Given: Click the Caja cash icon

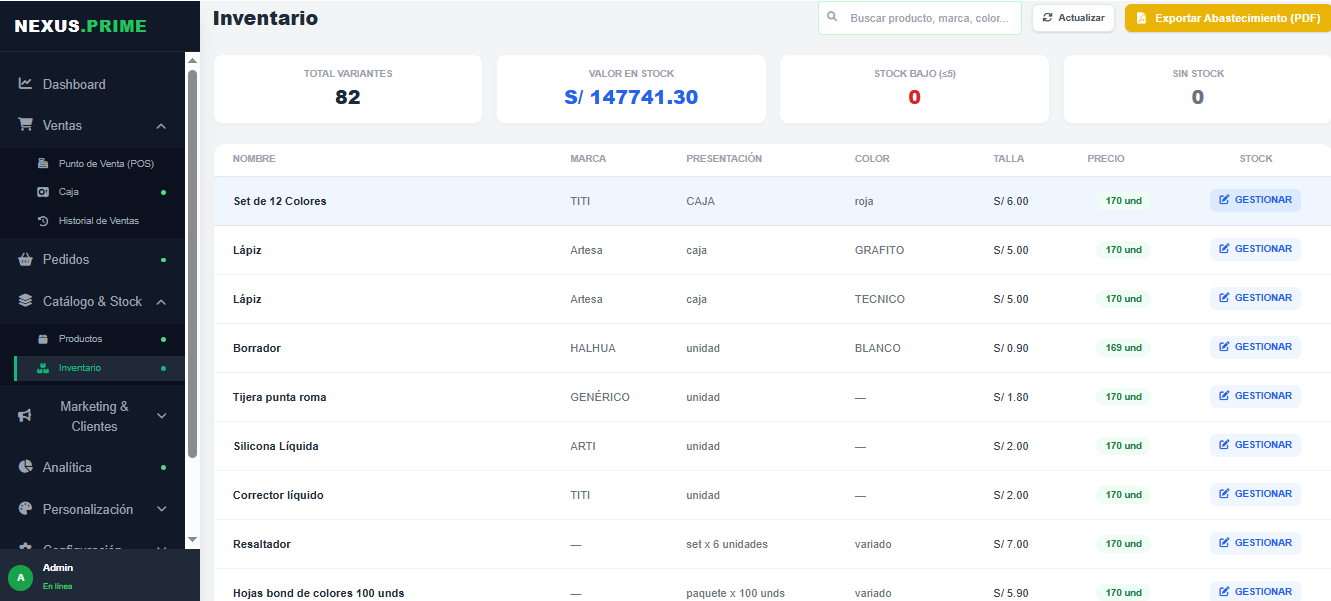Looking at the screenshot, I should pos(43,191).
